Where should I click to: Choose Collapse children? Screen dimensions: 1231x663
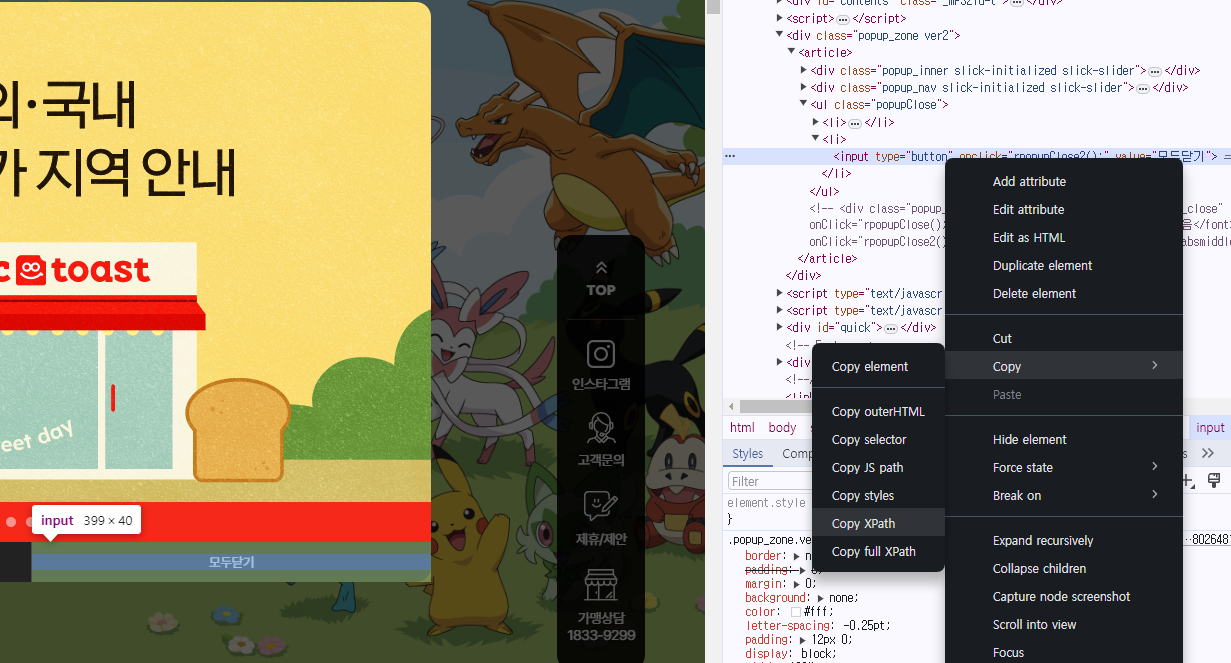tap(1064, 568)
